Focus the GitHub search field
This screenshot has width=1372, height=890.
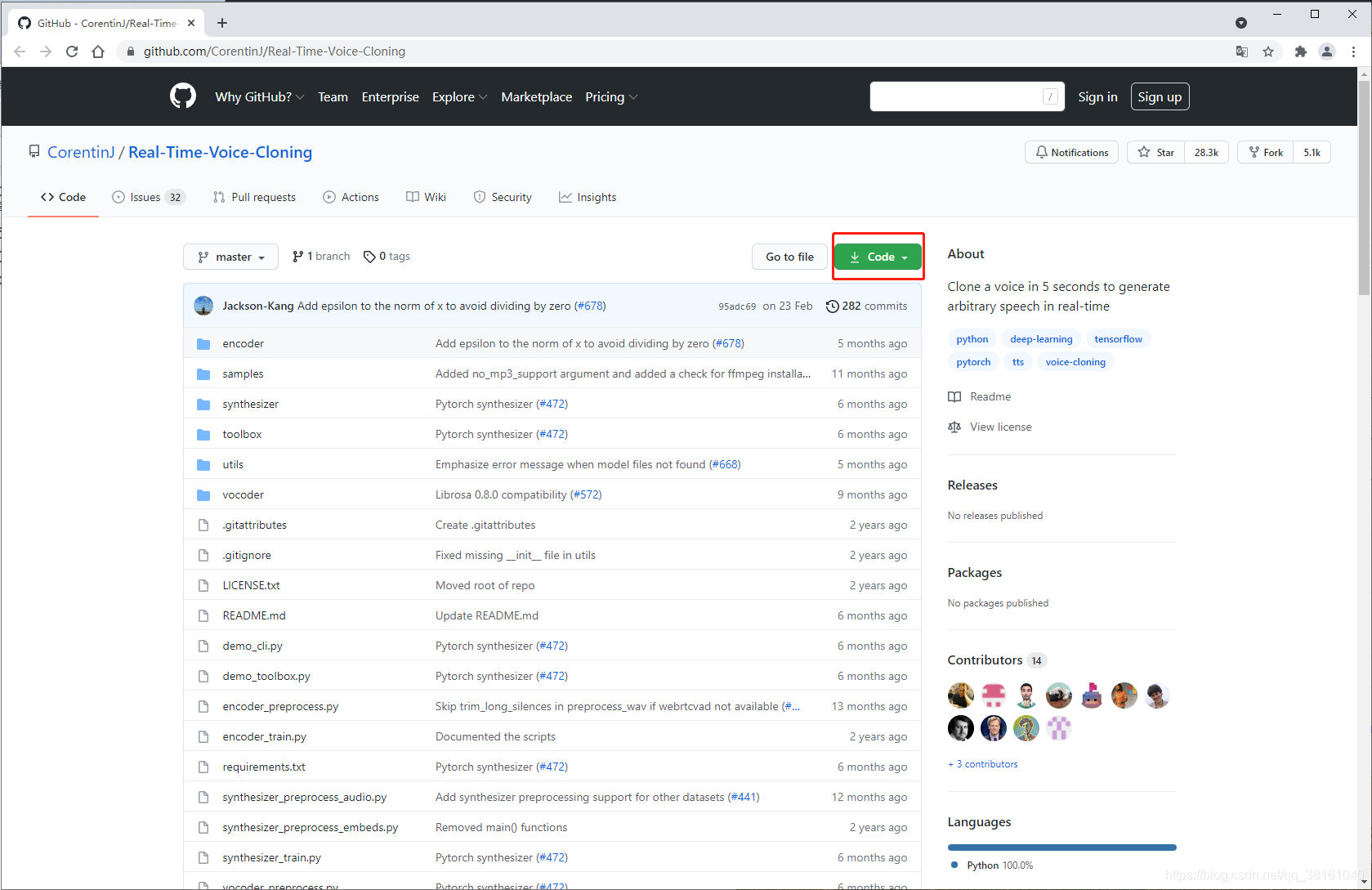(967, 96)
